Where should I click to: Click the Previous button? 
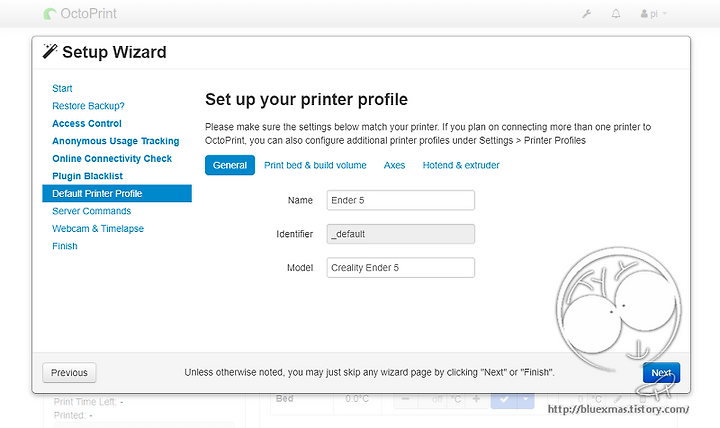click(69, 372)
